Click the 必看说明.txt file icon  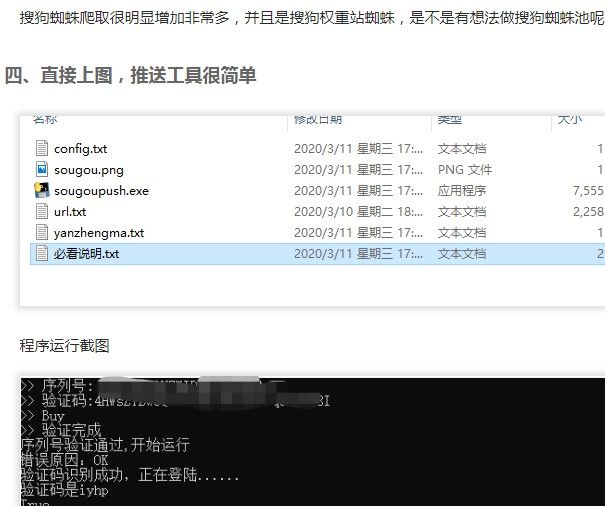(x=42, y=253)
